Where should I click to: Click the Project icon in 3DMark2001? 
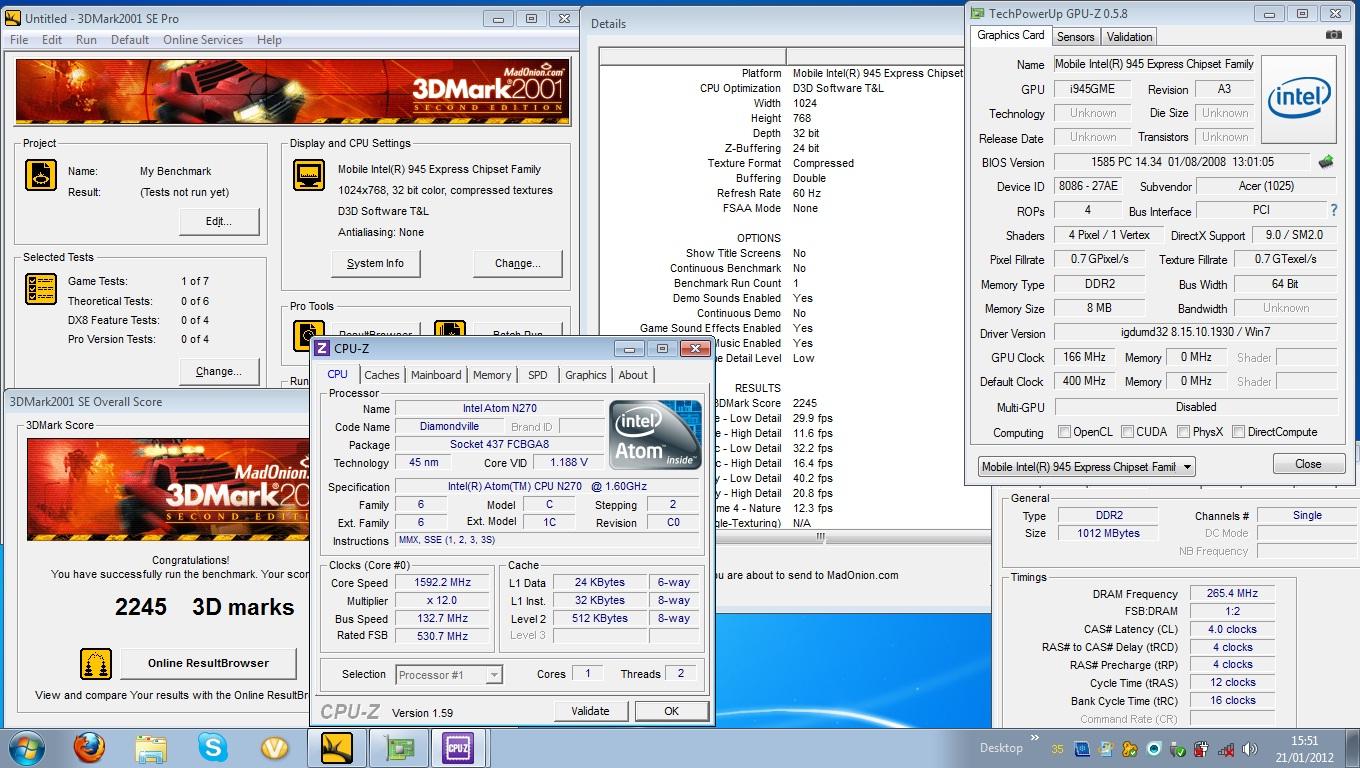(x=40, y=175)
